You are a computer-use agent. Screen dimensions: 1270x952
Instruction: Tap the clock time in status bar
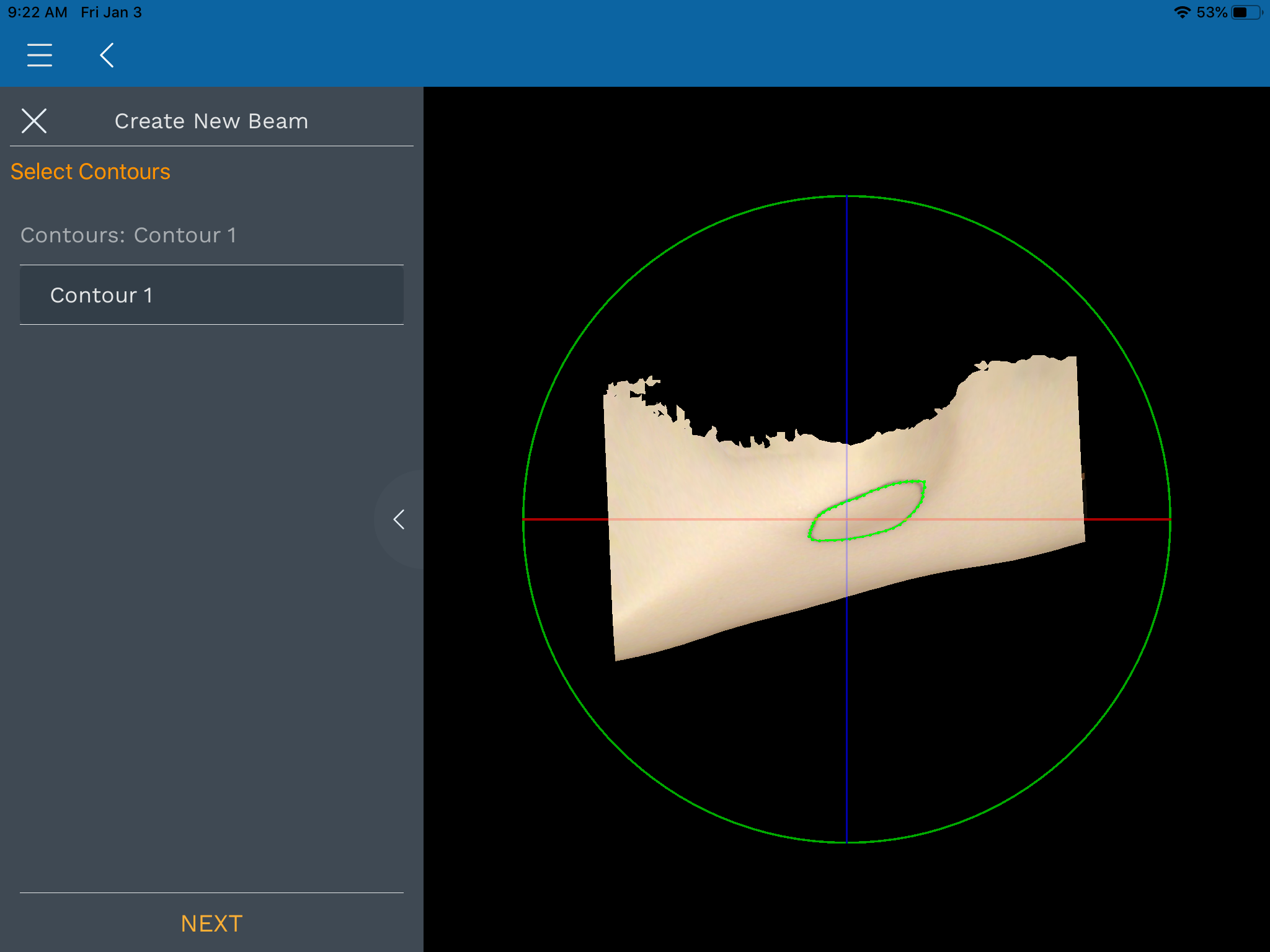(37, 12)
